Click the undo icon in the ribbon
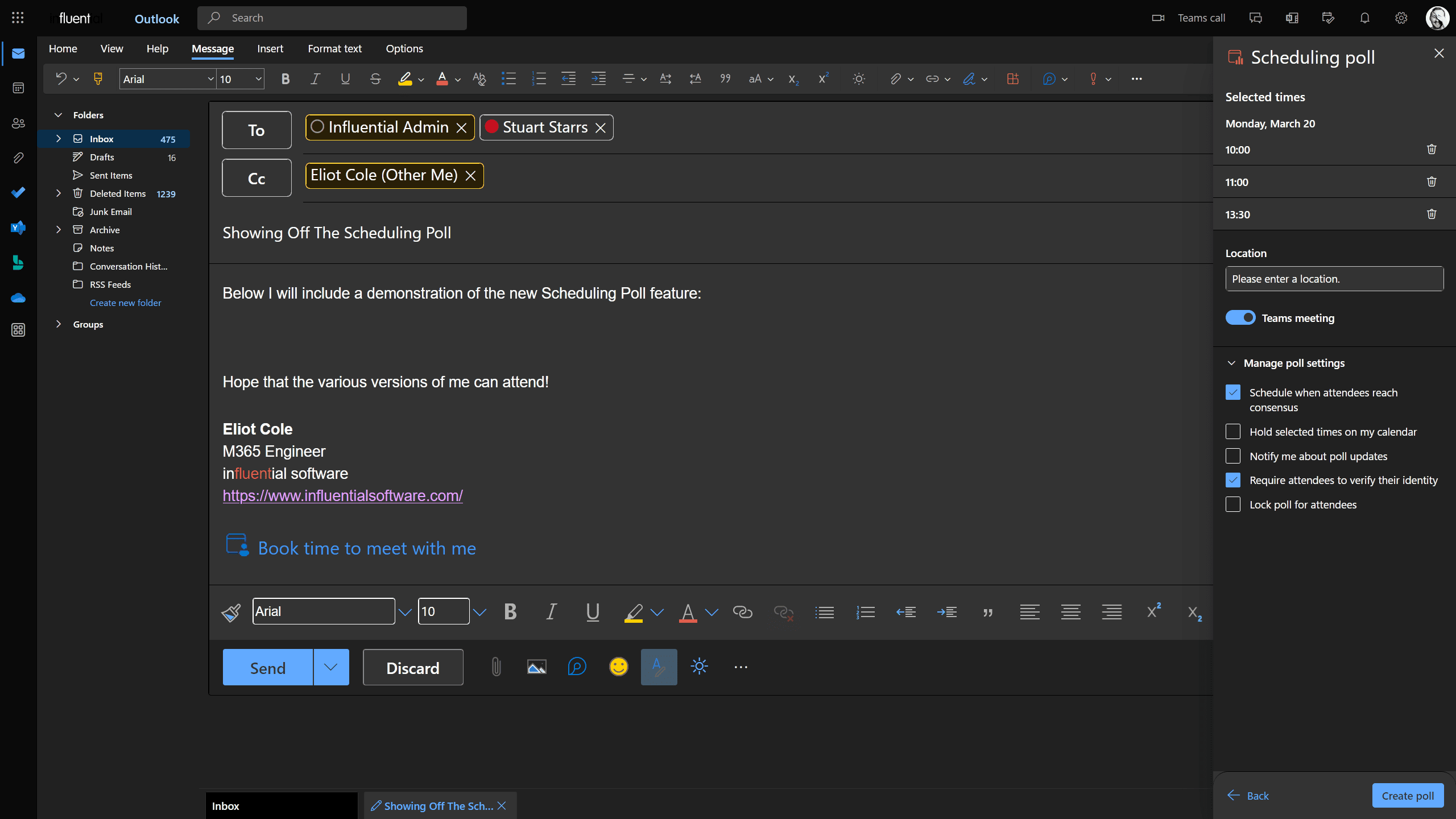 tap(61, 78)
